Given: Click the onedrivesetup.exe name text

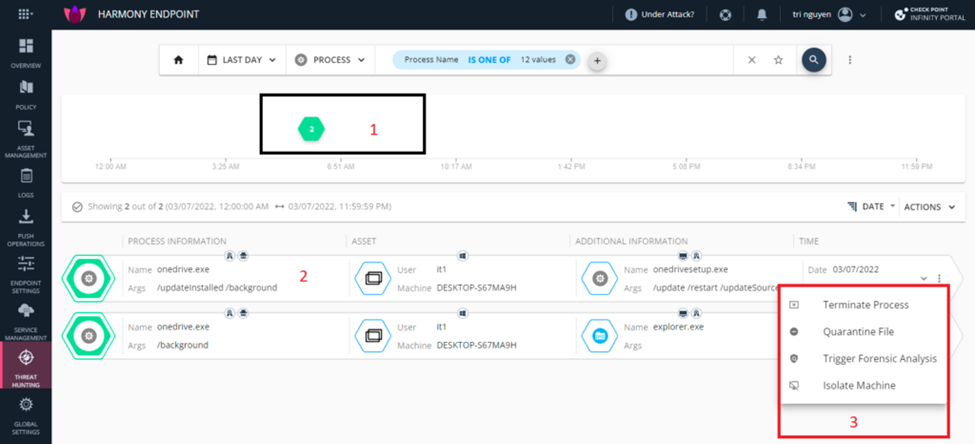Looking at the screenshot, I should pos(690,269).
